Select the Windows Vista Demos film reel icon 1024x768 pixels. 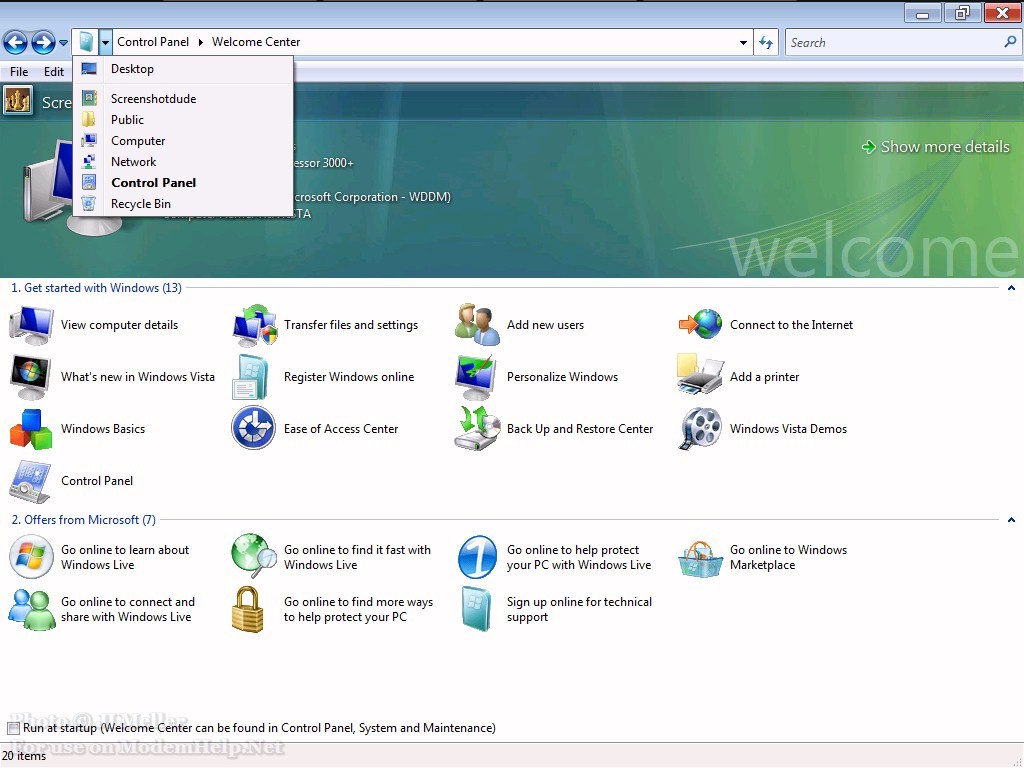click(x=700, y=428)
